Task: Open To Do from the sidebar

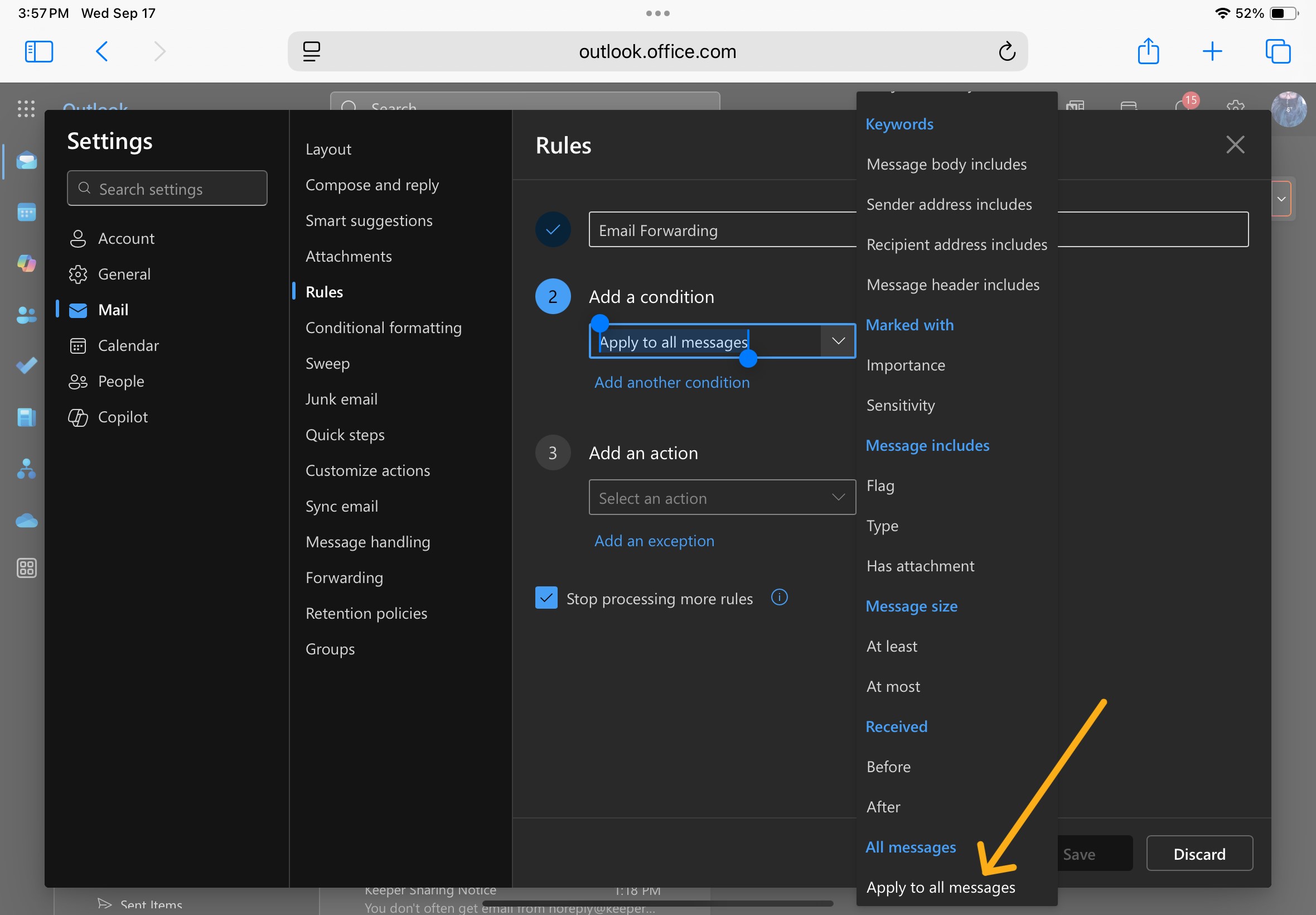Action: point(26,366)
